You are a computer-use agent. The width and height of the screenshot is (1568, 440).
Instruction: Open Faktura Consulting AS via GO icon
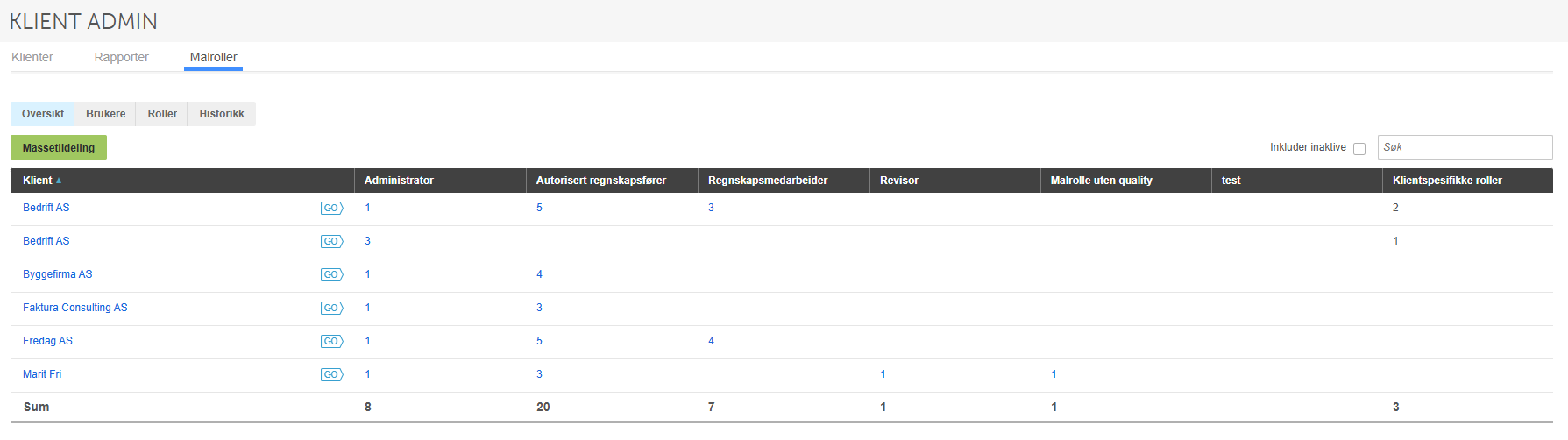[x=331, y=308]
